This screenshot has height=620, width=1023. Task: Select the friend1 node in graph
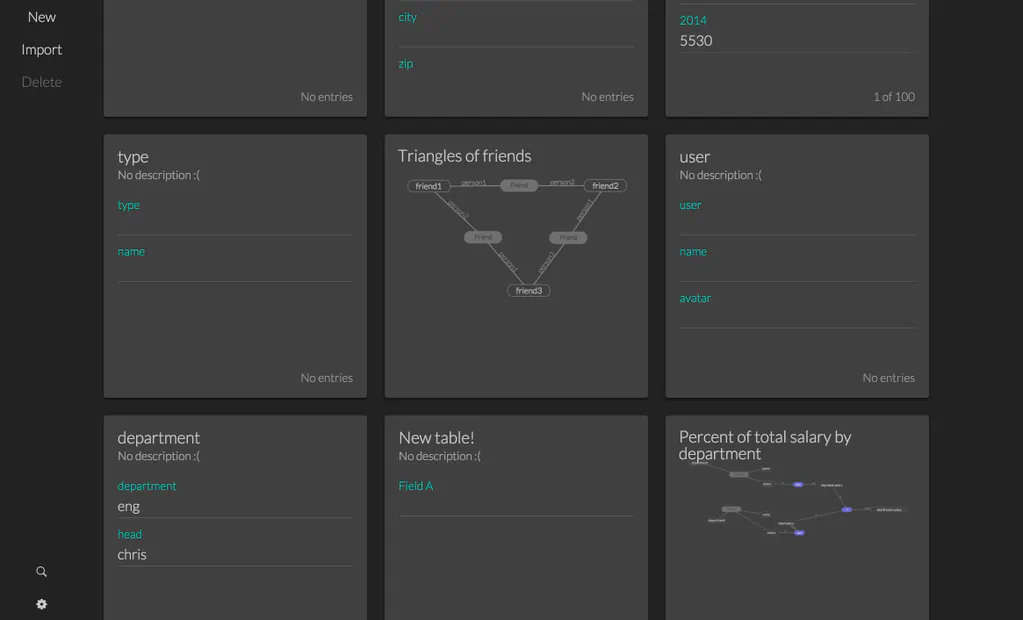[429, 186]
